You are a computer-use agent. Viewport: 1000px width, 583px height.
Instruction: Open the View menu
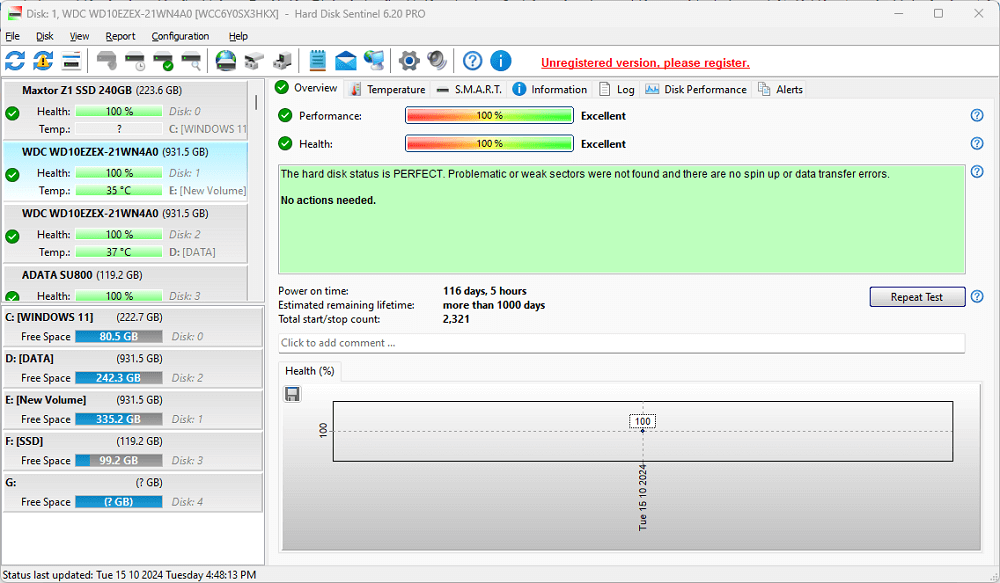pos(79,36)
